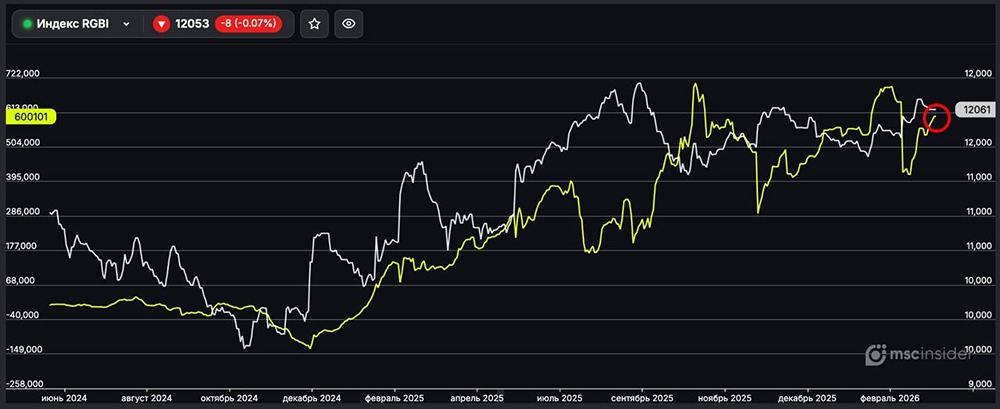Viewport: 1000px width, 409px height.
Task: Expand the Индекс RGBI dropdown chevron
Action: pos(126,24)
